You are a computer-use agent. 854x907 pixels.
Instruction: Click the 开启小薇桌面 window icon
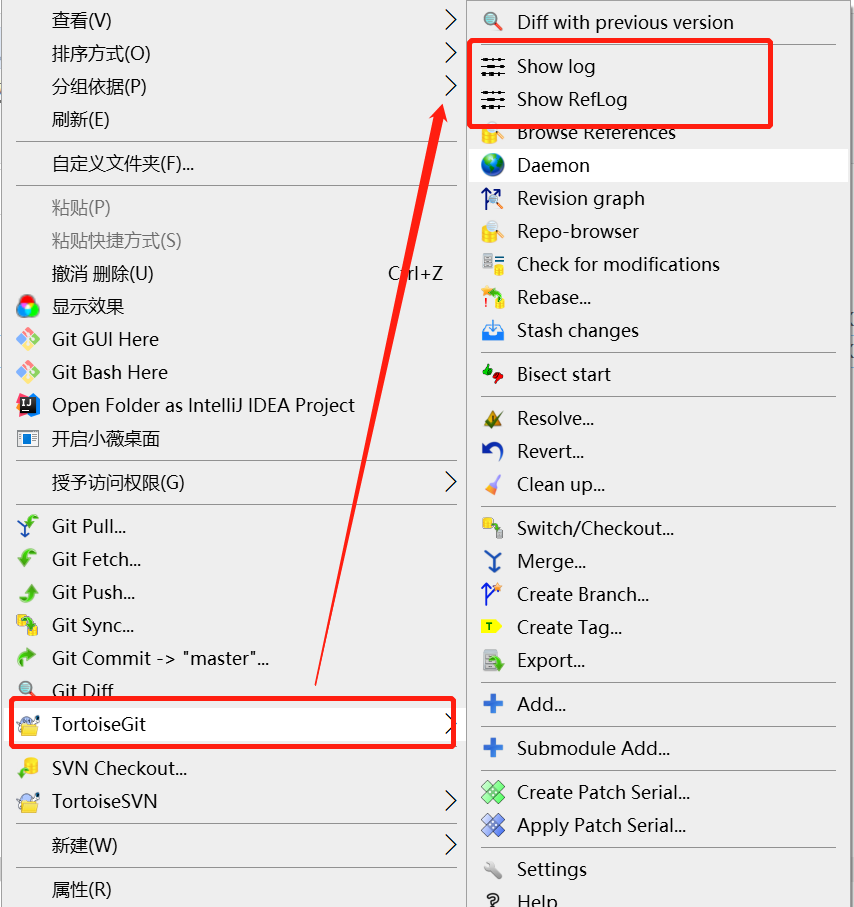tap(28, 438)
